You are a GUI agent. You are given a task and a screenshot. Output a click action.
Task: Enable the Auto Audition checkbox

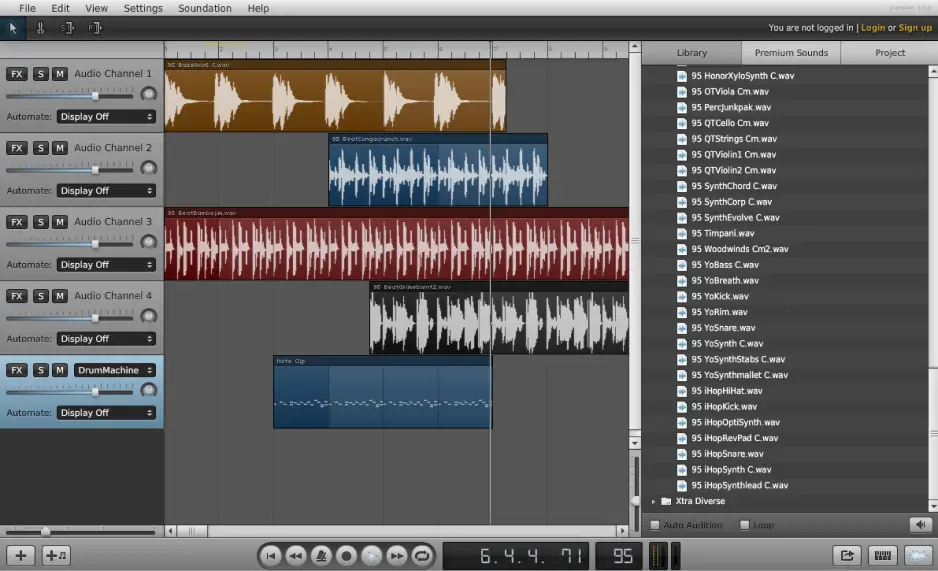(x=656, y=525)
